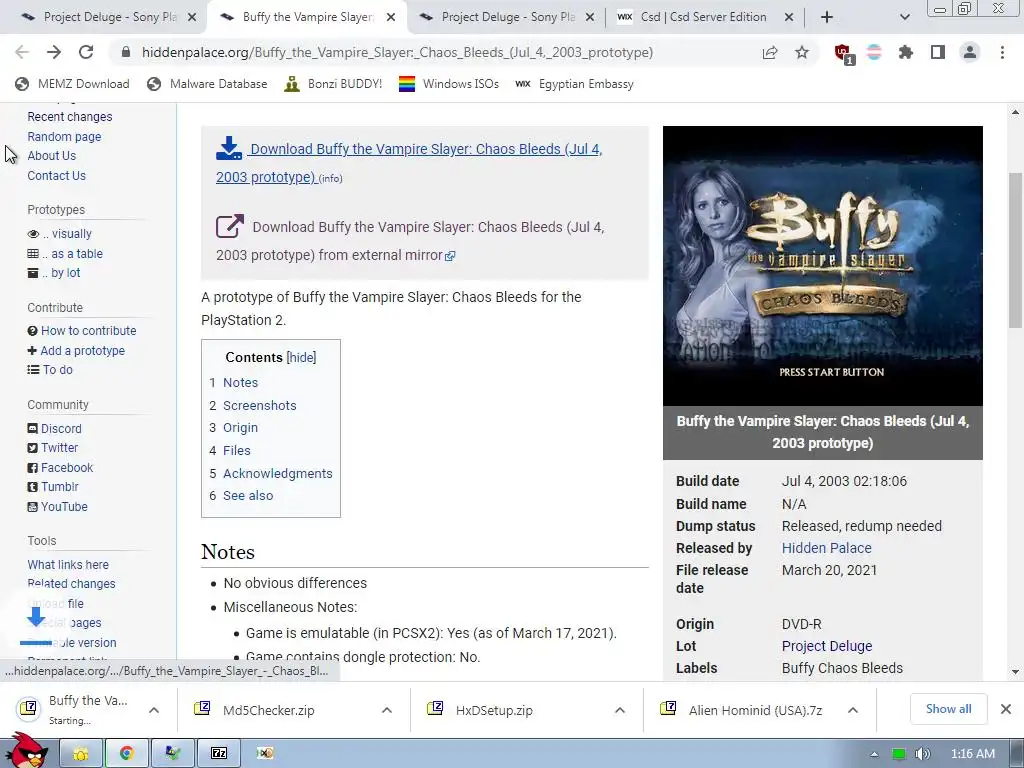1024x768 pixels.
Task: Open How to contribute link
Action: (x=88, y=331)
